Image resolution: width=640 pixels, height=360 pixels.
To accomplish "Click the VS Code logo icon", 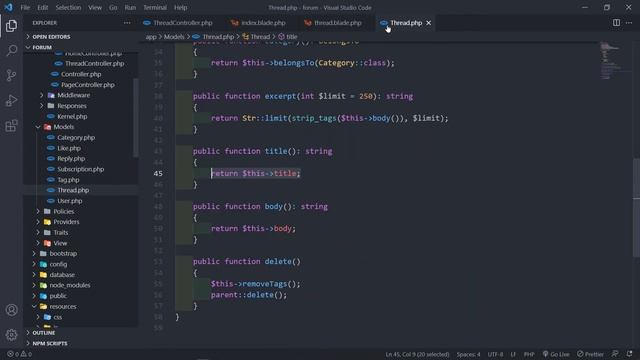I will click(x=8, y=7).
